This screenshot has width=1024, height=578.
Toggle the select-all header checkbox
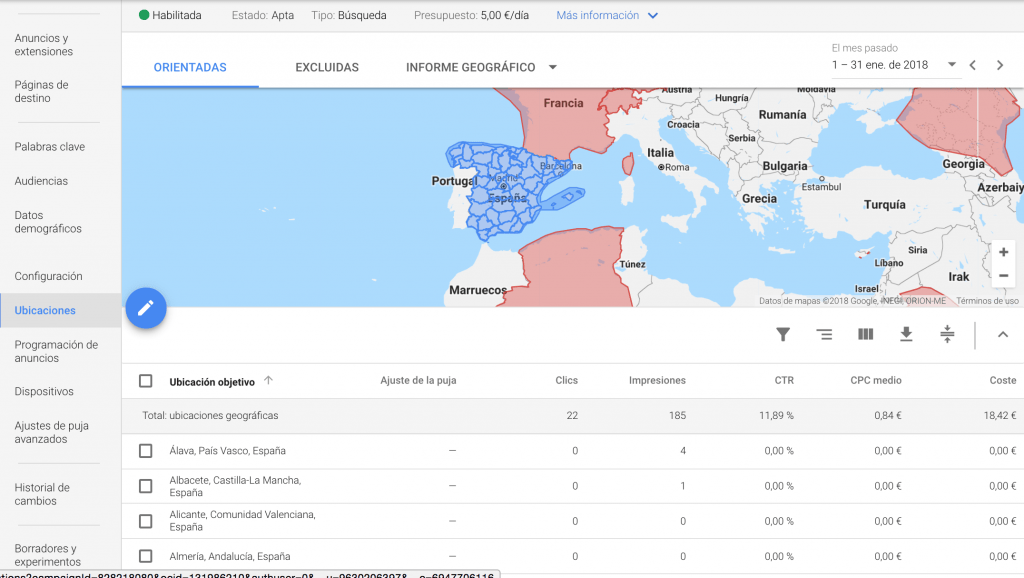tap(146, 381)
